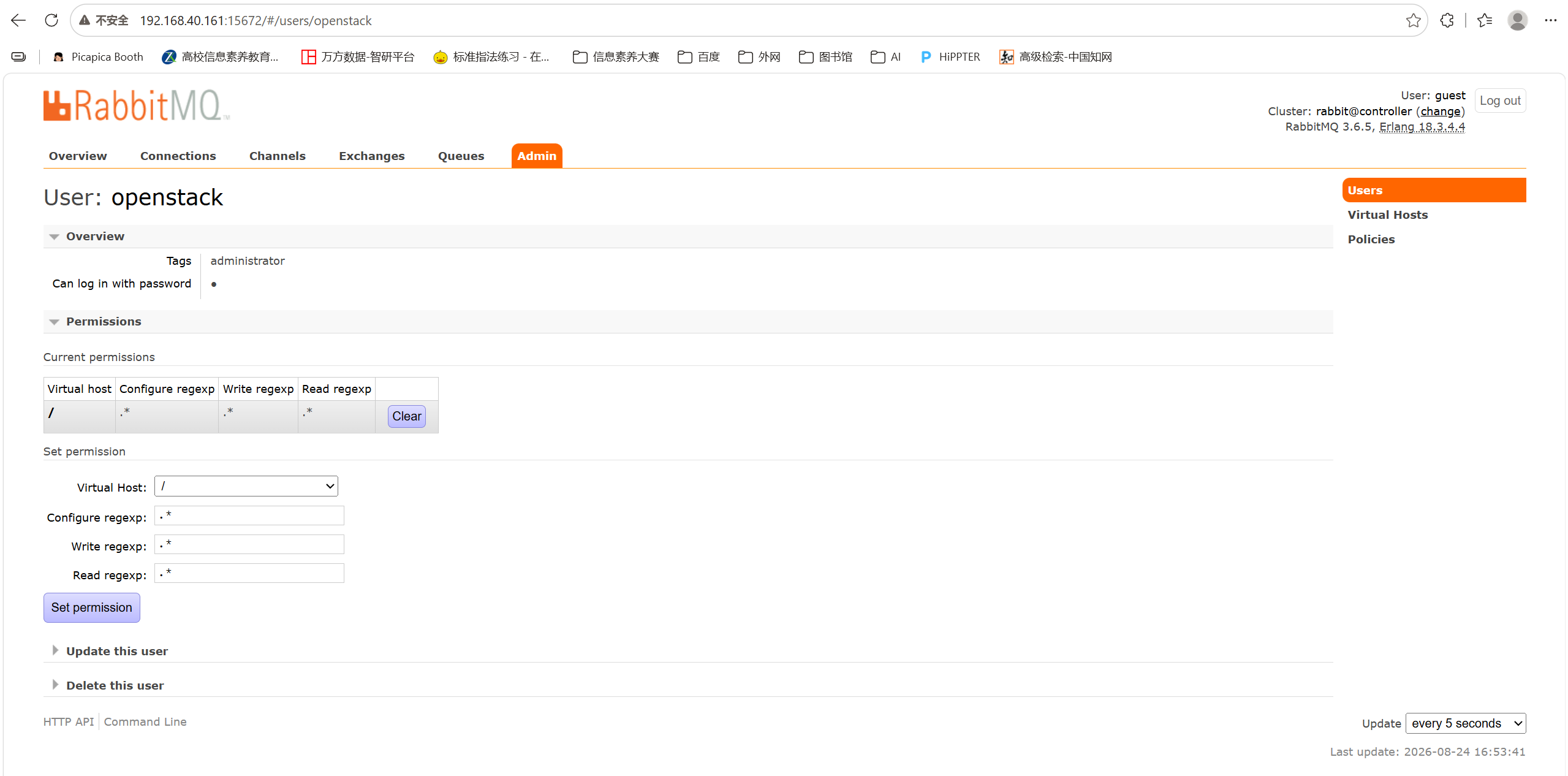Click the administrator tag value

coord(248,261)
